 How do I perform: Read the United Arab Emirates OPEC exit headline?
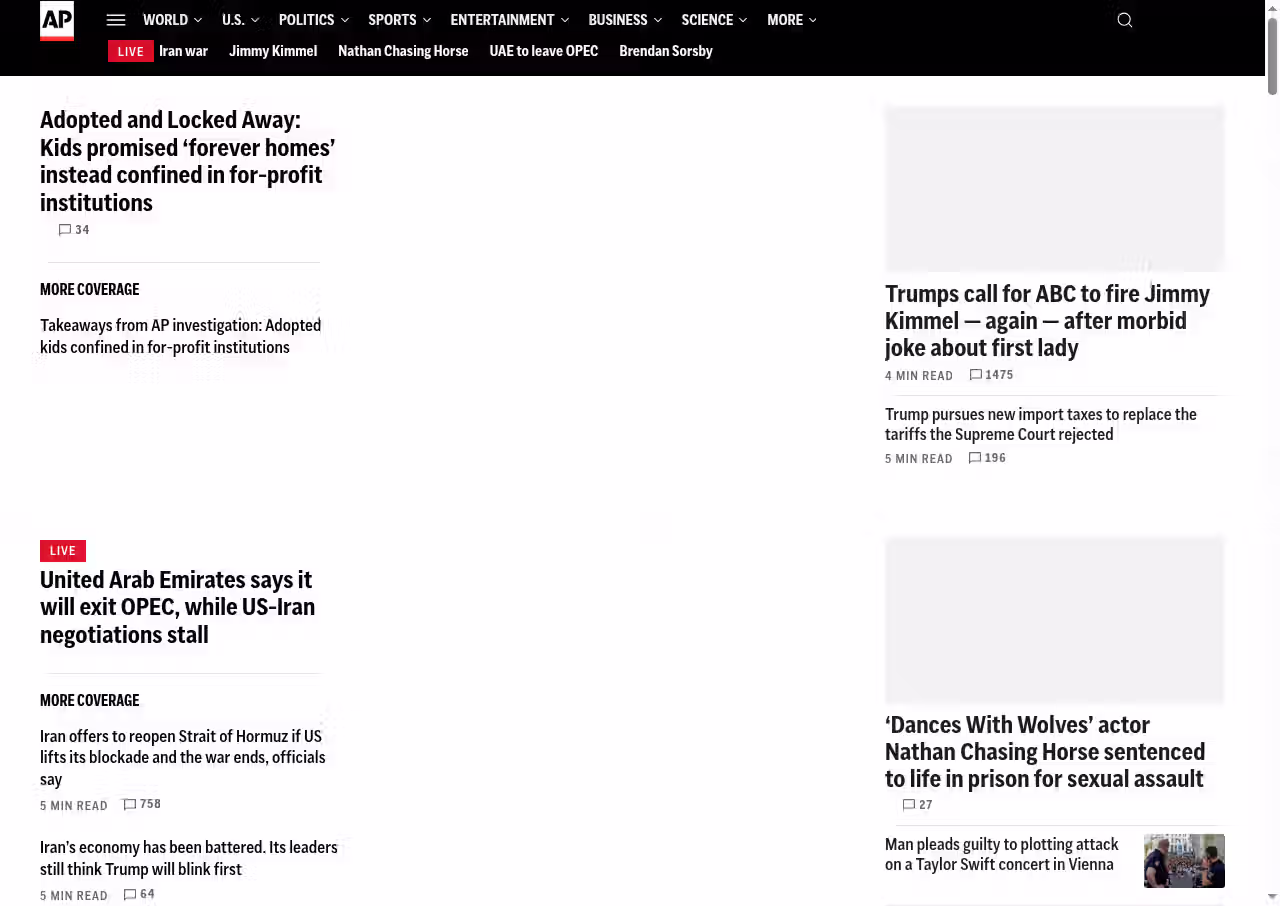coord(177,607)
